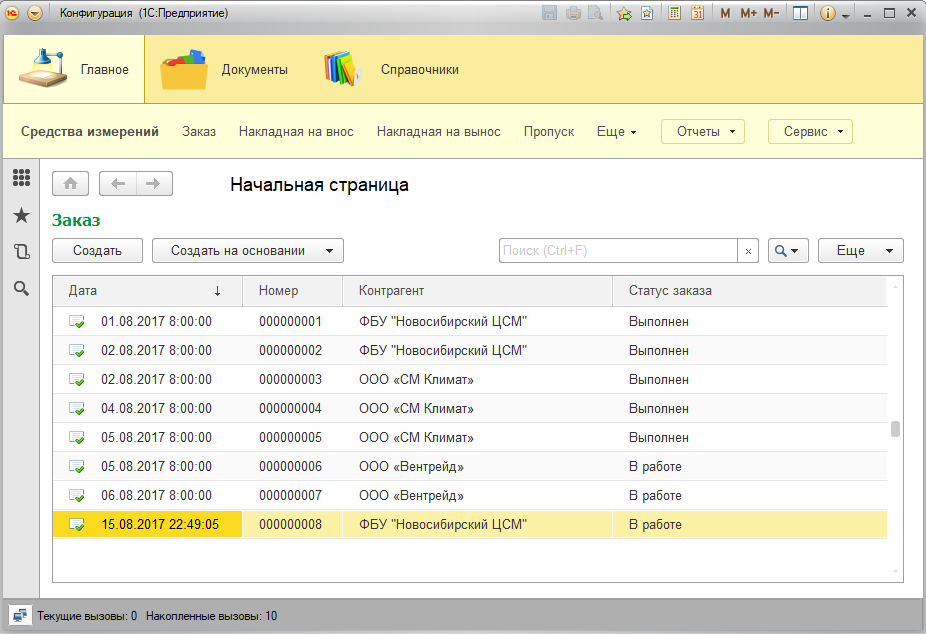Click the back navigation arrow

point(118,184)
